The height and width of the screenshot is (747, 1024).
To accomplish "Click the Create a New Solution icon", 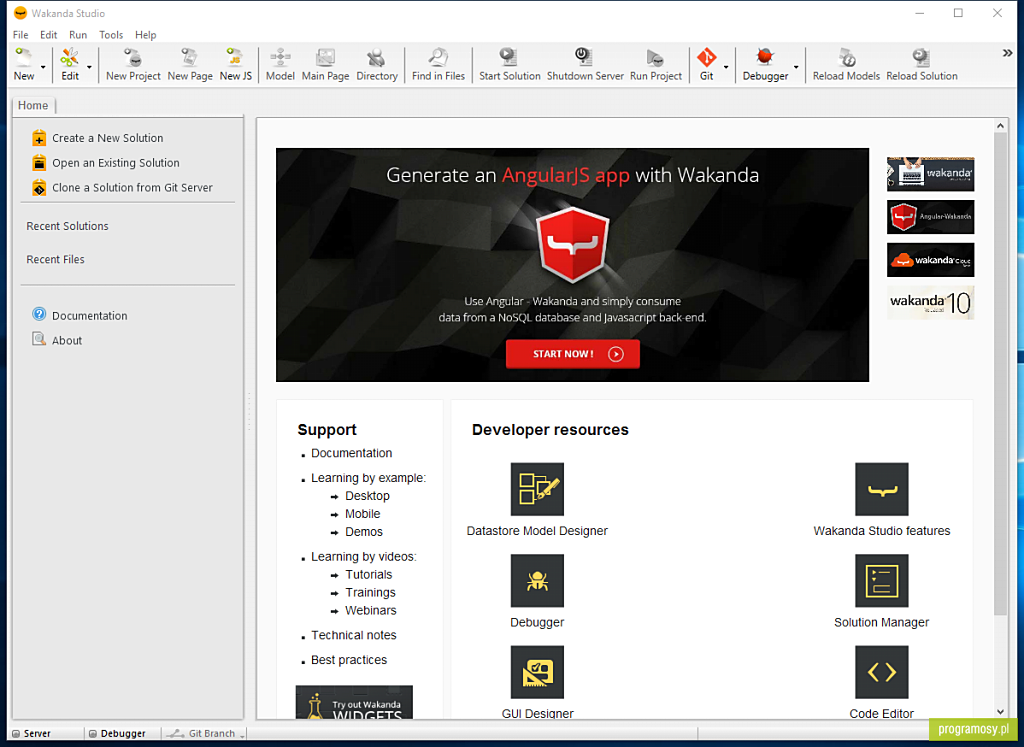I will 39,138.
